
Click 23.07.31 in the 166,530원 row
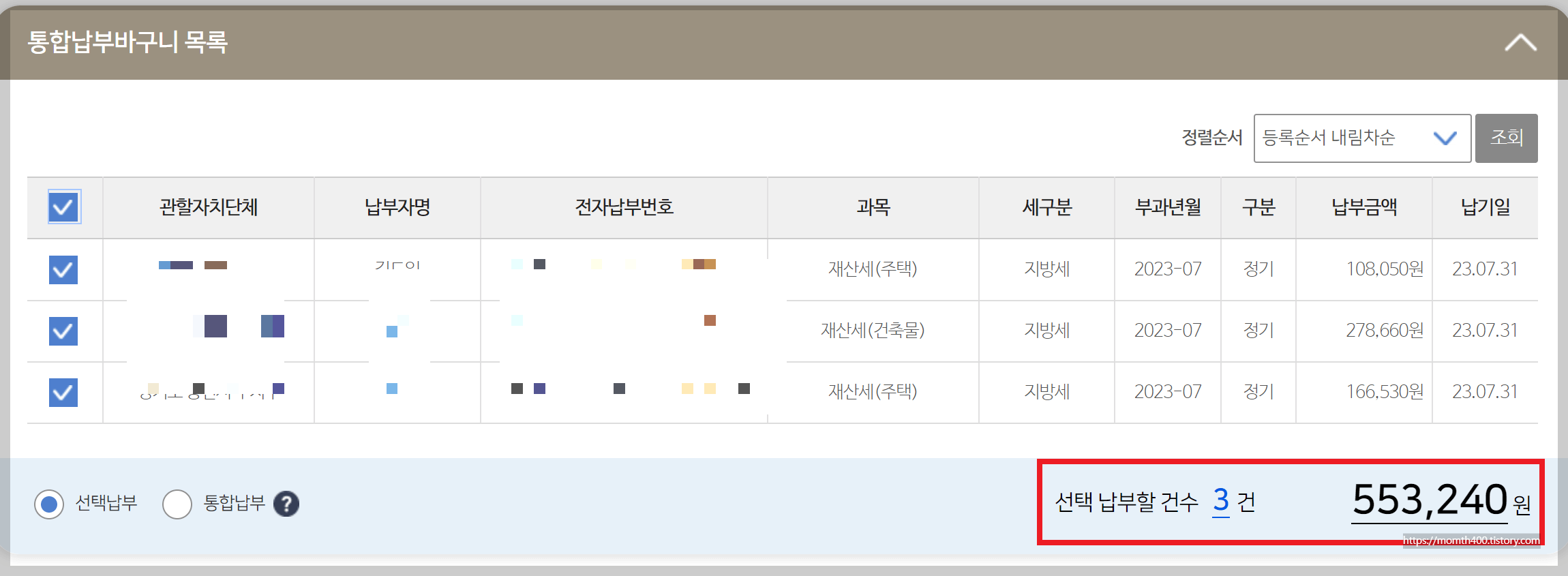click(1485, 392)
